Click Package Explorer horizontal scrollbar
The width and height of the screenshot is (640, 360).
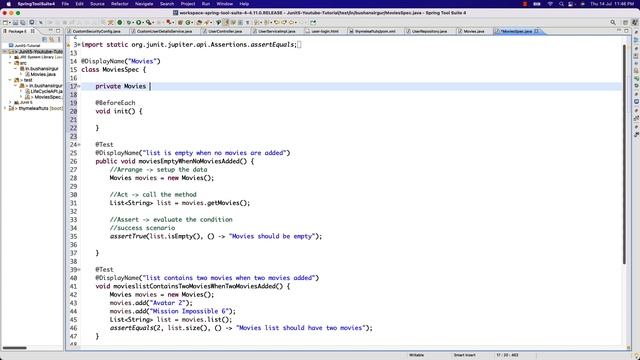14,348
